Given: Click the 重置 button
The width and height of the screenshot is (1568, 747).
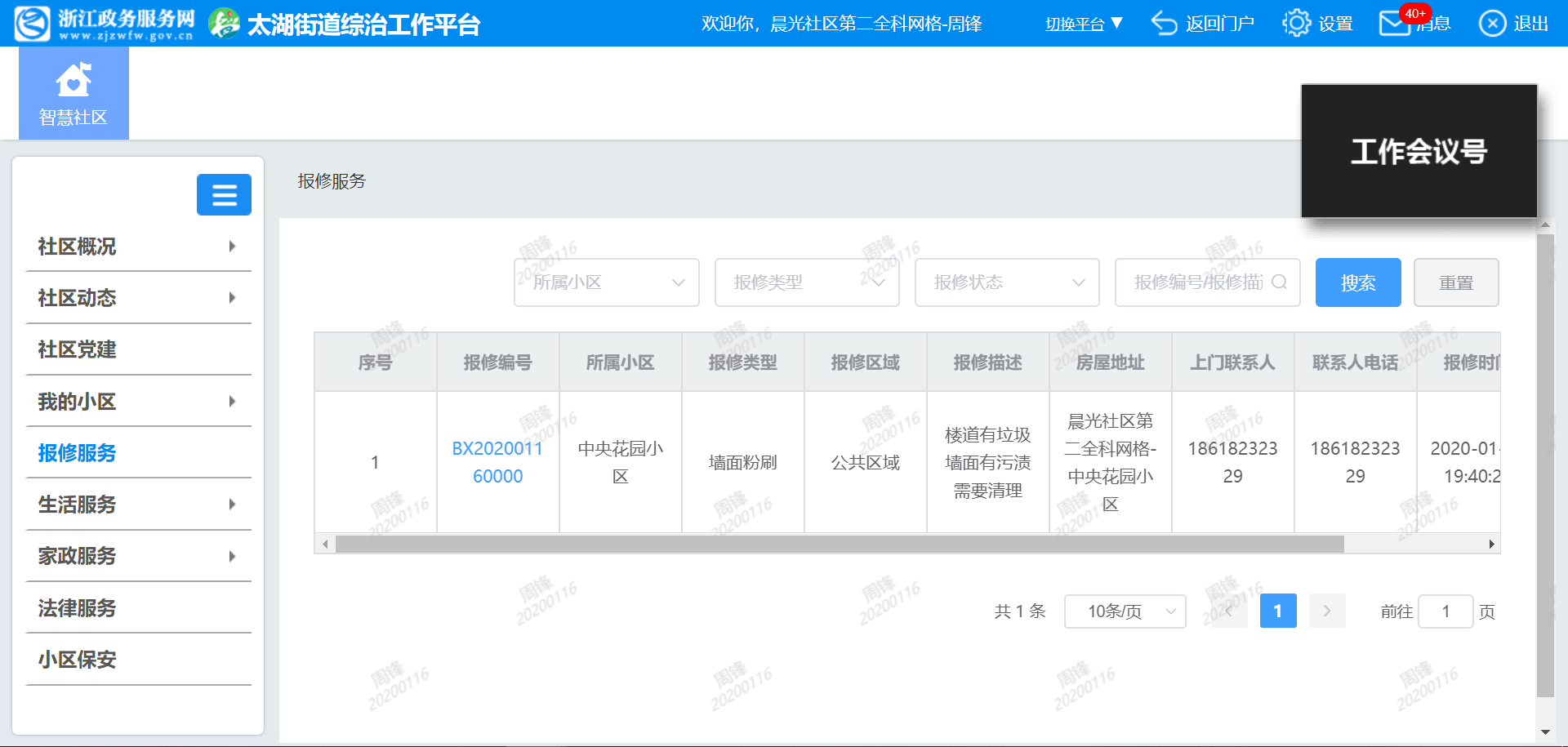Looking at the screenshot, I should click(1456, 282).
